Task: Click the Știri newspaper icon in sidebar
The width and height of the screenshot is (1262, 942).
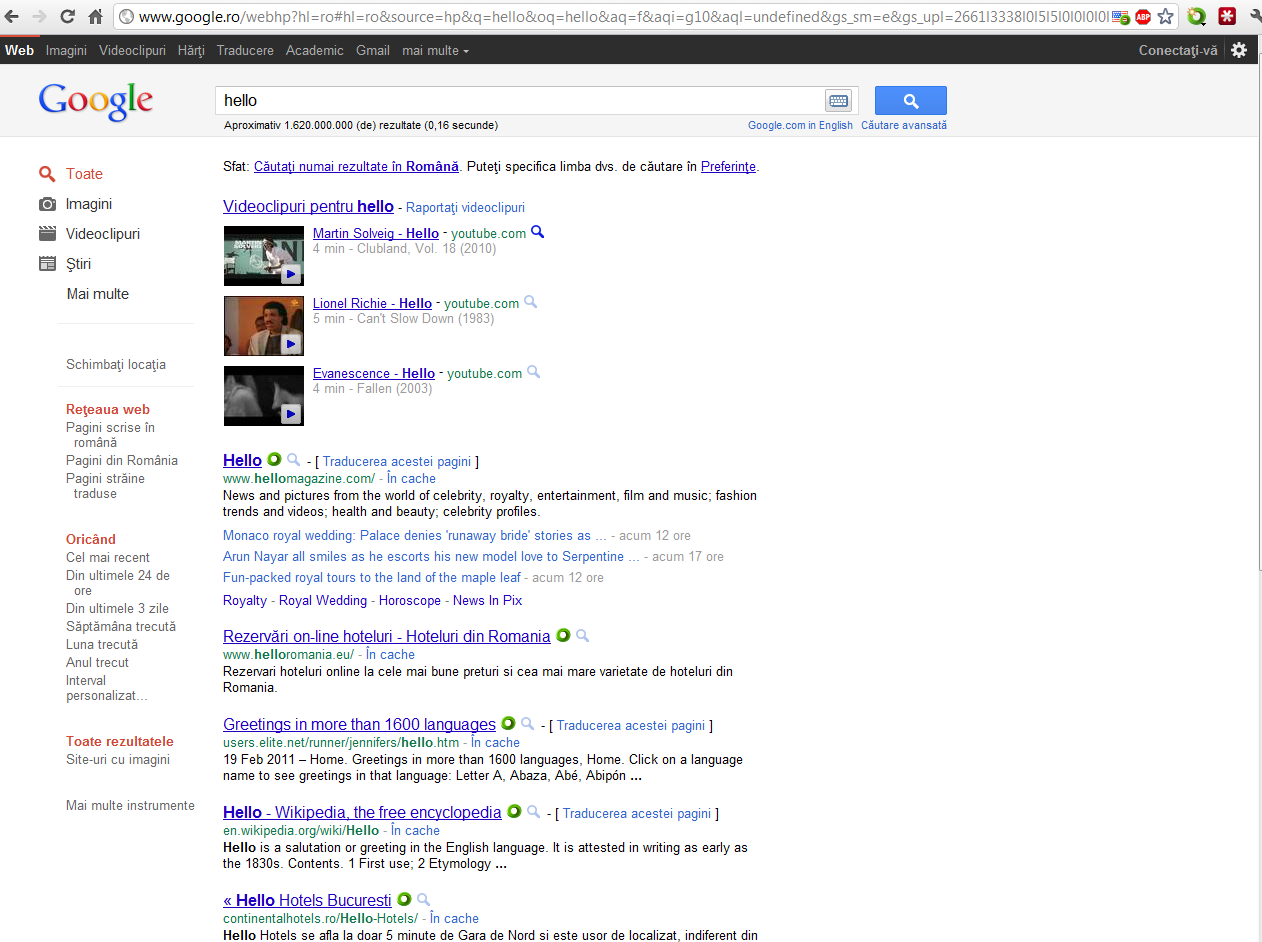Action: click(x=47, y=264)
